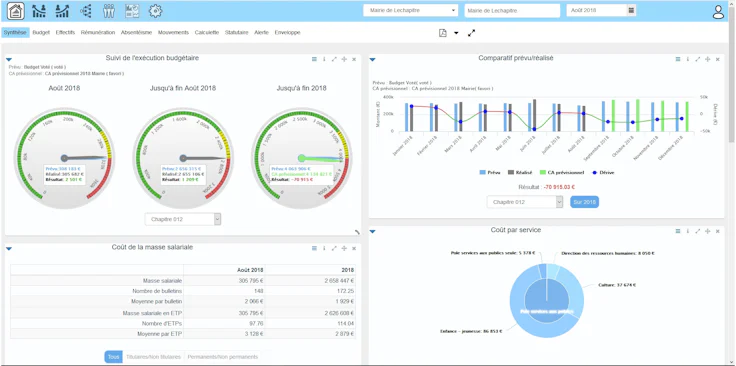Switch to the Budget tab
Viewport: 736px width, 366px height.
coord(41,33)
